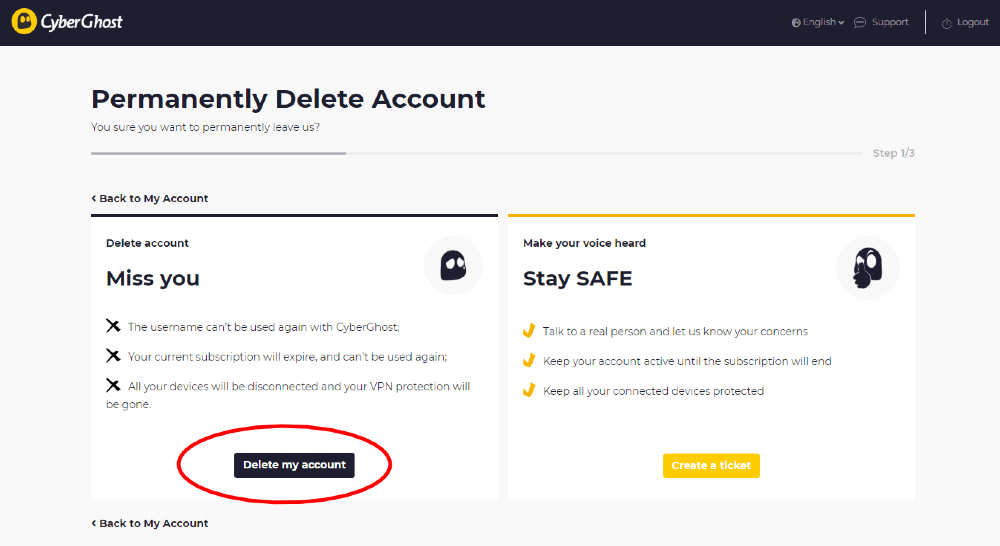Expand language menu via the arrow next to English
Image resolution: width=1000 pixels, height=546 pixels.
(841, 23)
